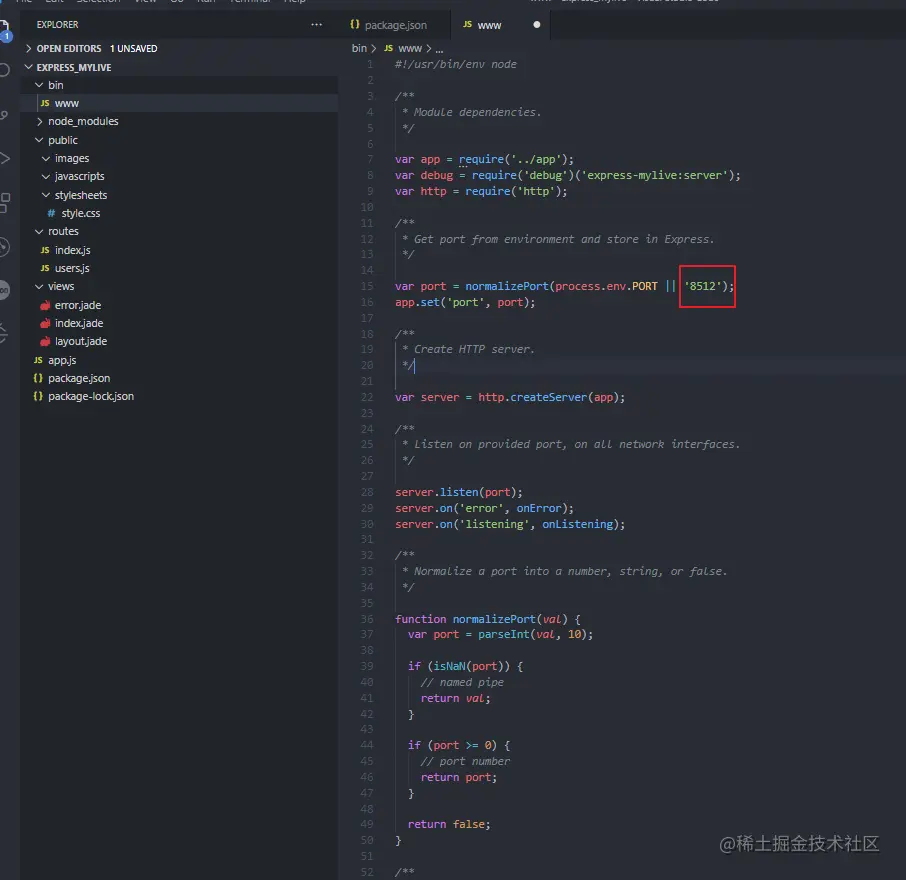The width and height of the screenshot is (906, 880).
Task: Open the Explorer view in activity bar
Action: point(5,30)
